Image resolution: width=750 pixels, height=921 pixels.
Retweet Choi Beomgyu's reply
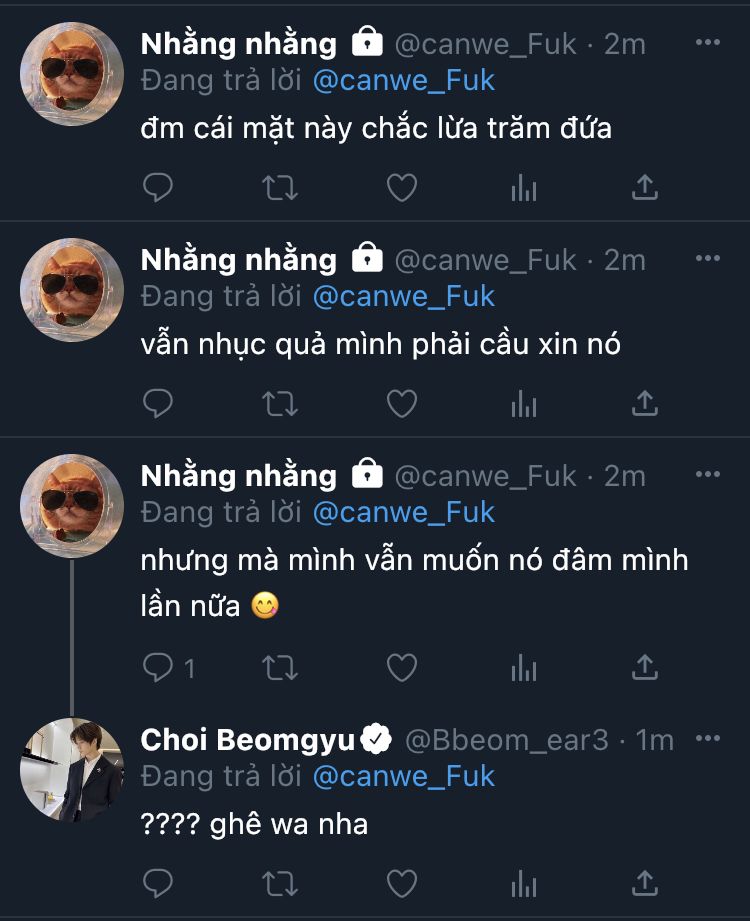(x=279, y=883)
